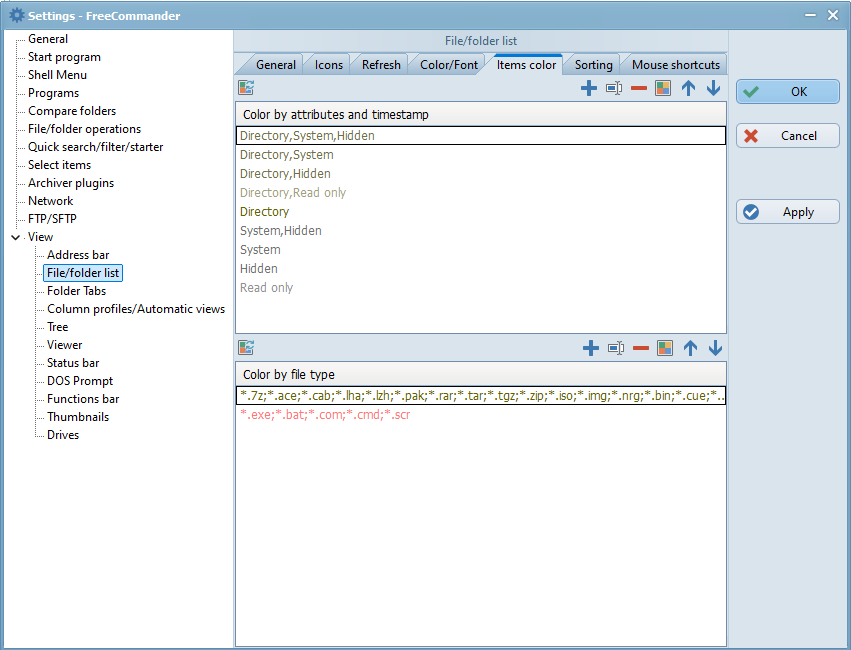This screenshot has width=851, height=650.
Task: Select the Directory,Hidden rule row
Action: (x=481, y=174)
